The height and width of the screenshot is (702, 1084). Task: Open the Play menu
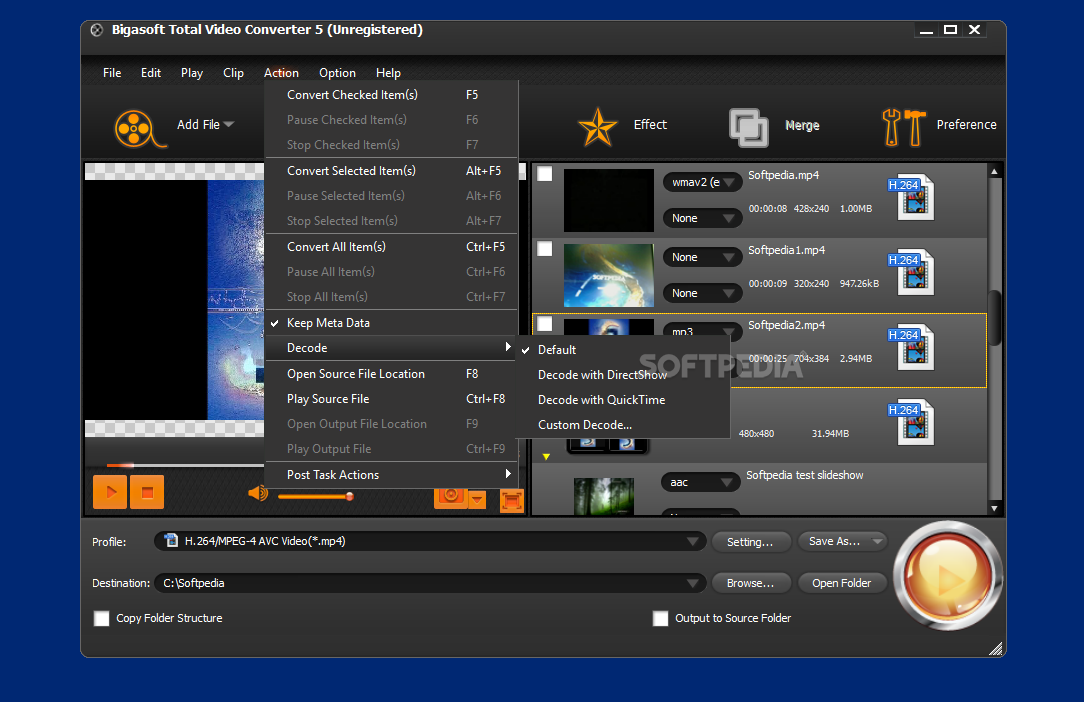[x=191, y=73]
